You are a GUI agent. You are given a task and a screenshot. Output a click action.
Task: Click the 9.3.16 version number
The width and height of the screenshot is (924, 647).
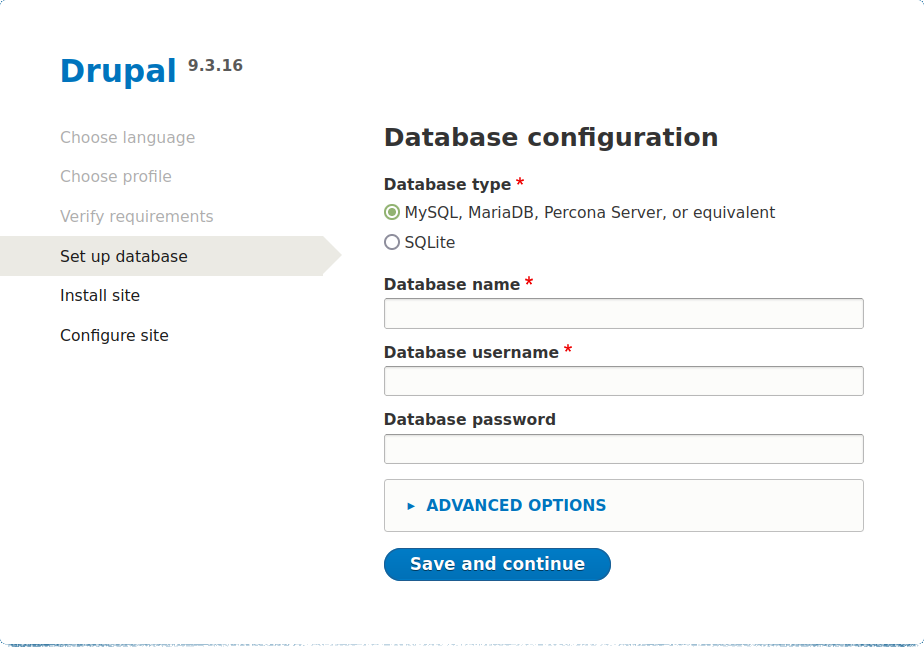point(215,66)
